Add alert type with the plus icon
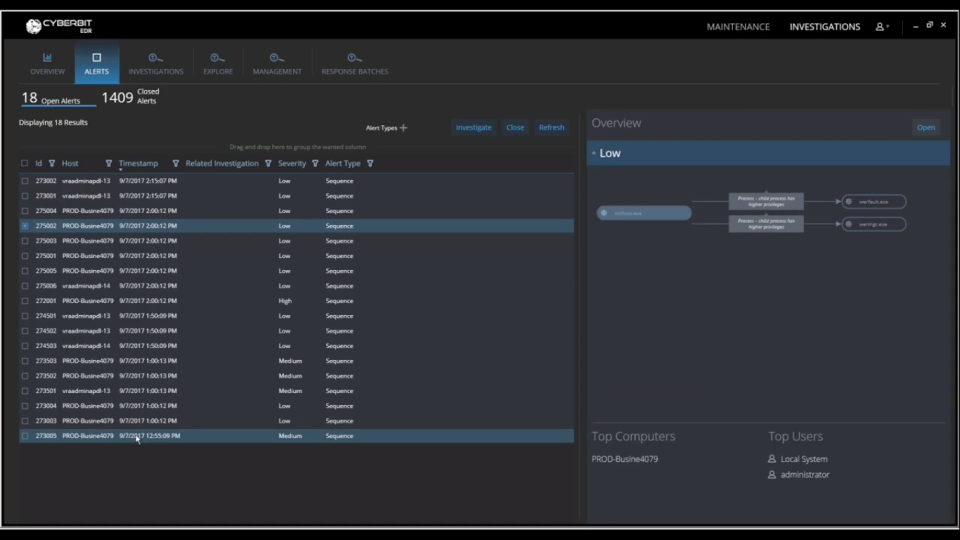This screenshot has height=540, width=960. 404,128
